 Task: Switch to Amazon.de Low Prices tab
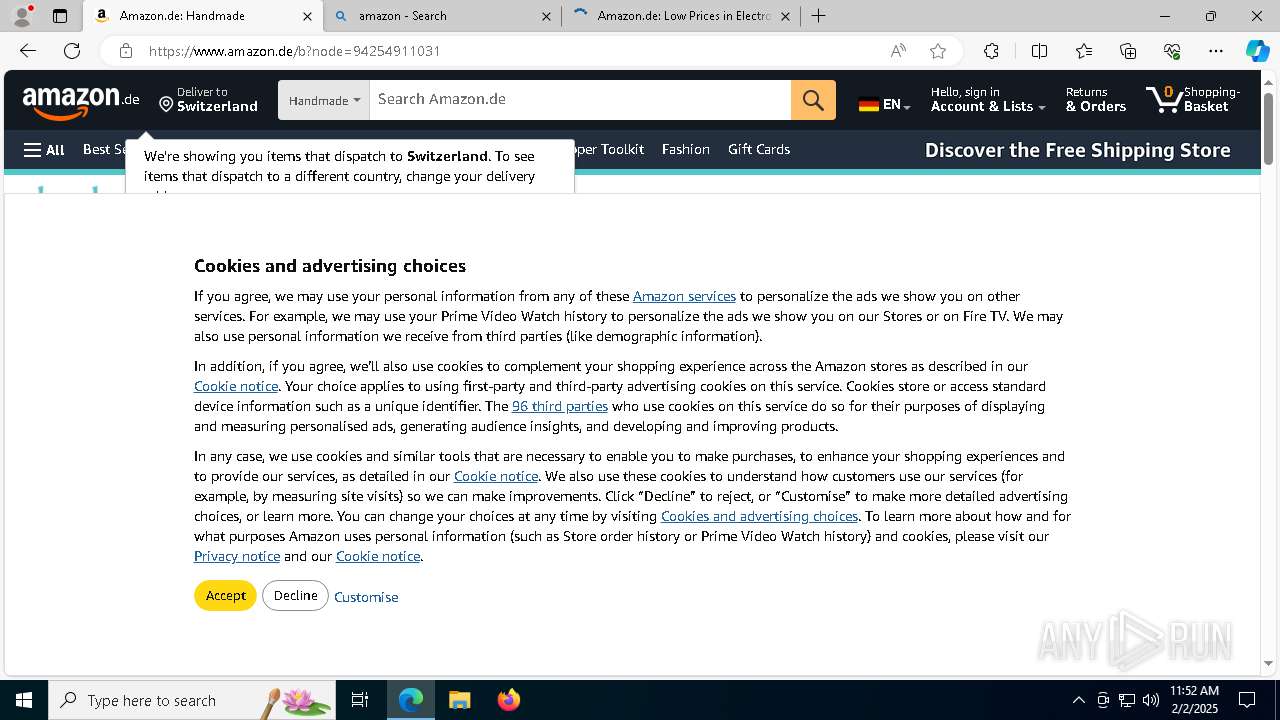click(680, 16)
